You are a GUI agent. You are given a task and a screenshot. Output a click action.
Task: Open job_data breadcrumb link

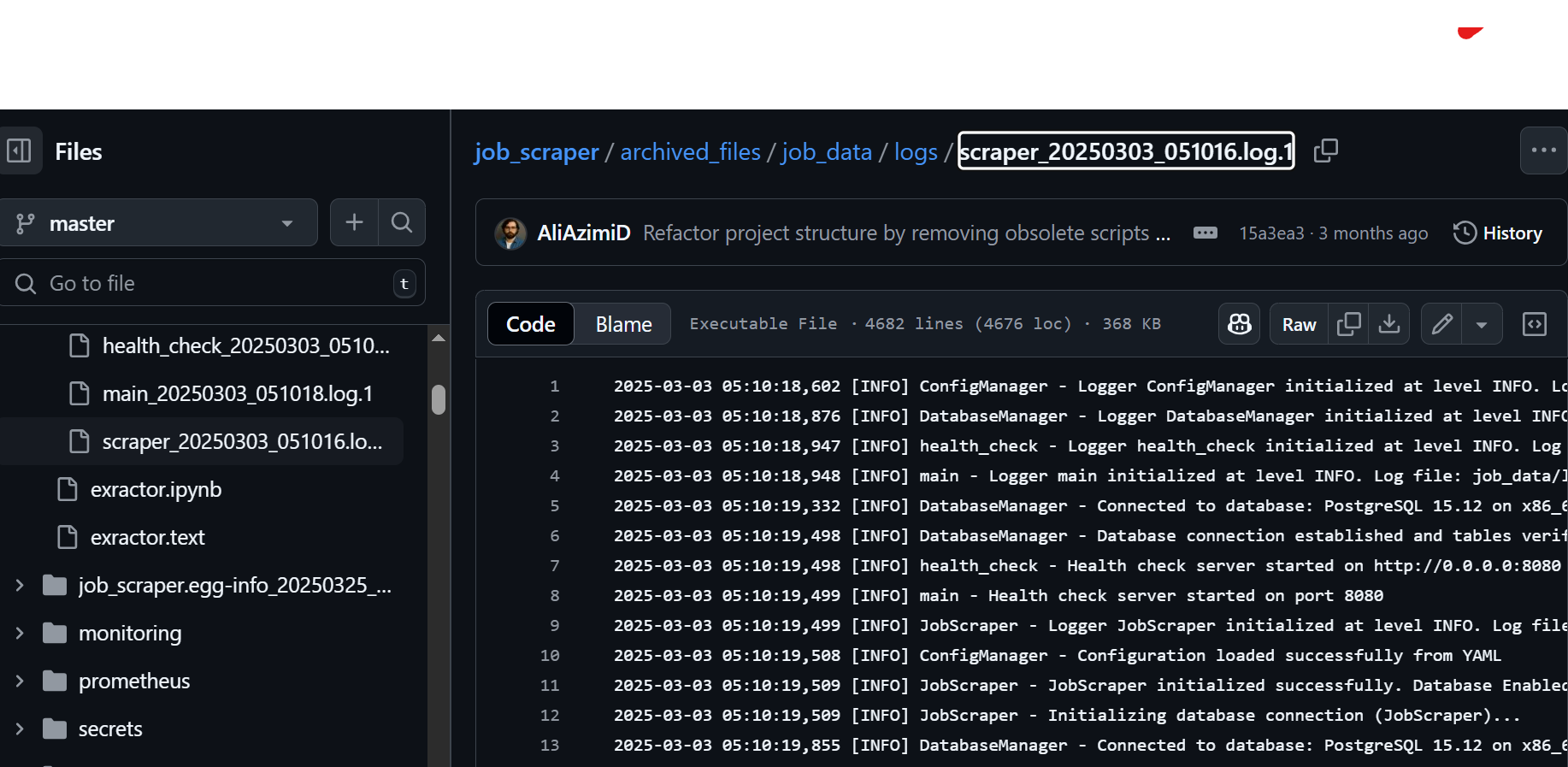click(x=826, y=151)
